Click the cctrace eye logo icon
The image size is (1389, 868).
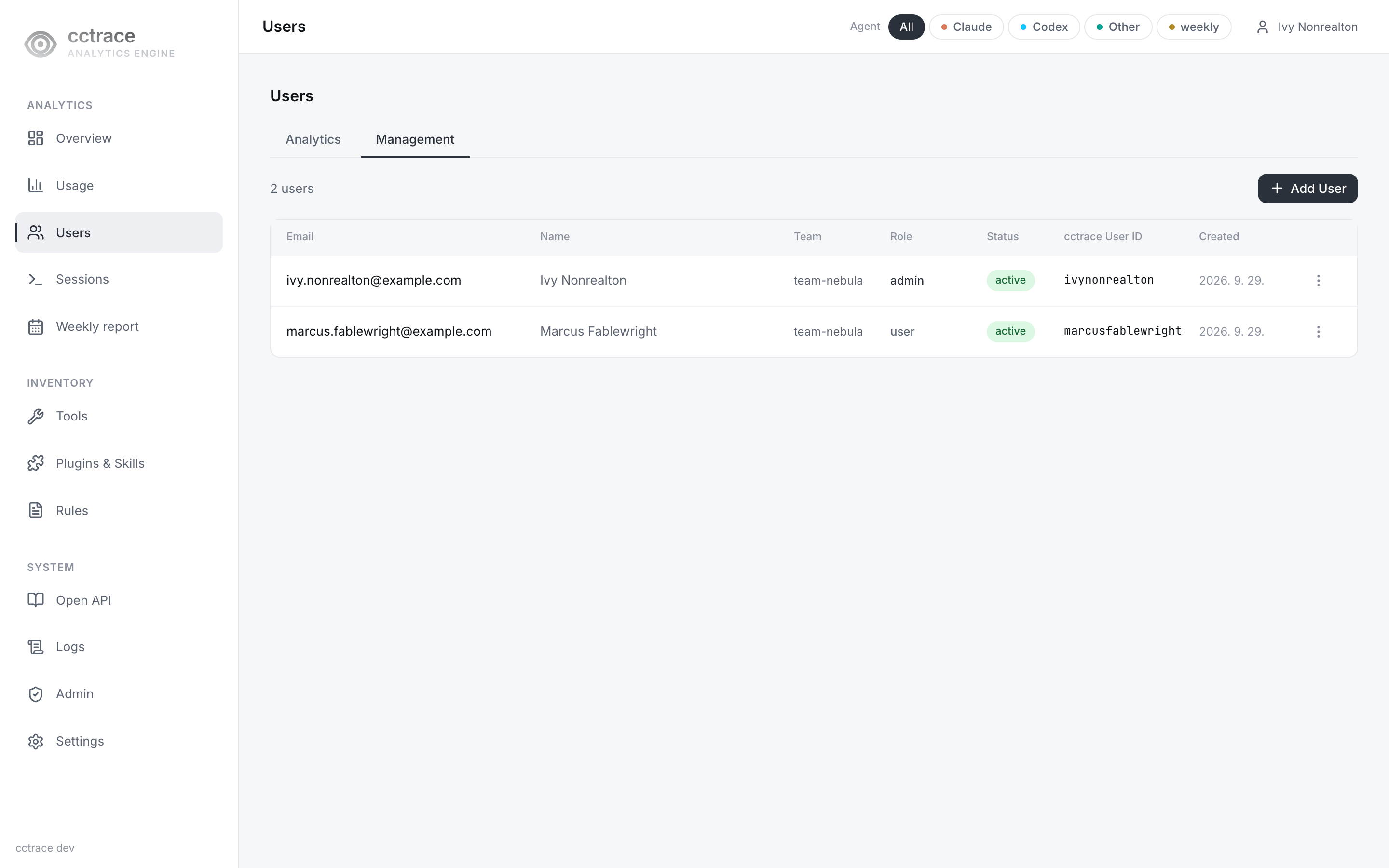40,44
